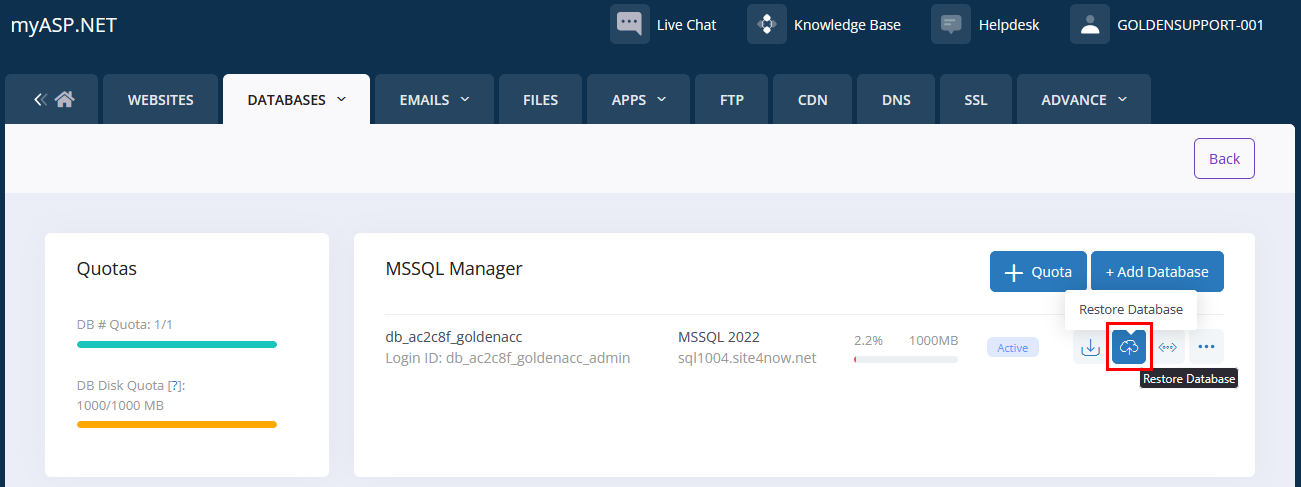Open the Knowledge Base icon
1301x487 pixels.
click(x=767, y=24)
